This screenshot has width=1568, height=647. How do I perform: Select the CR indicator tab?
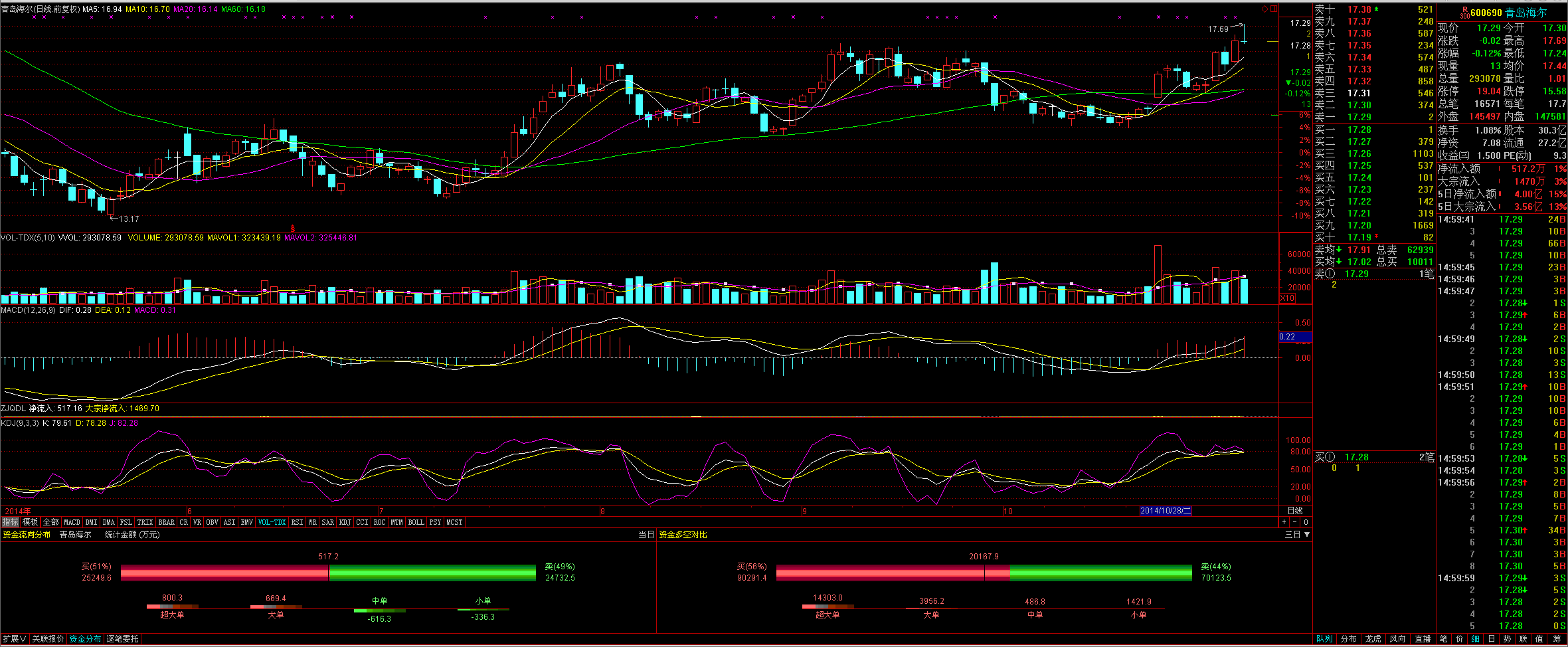coord(184,522)
